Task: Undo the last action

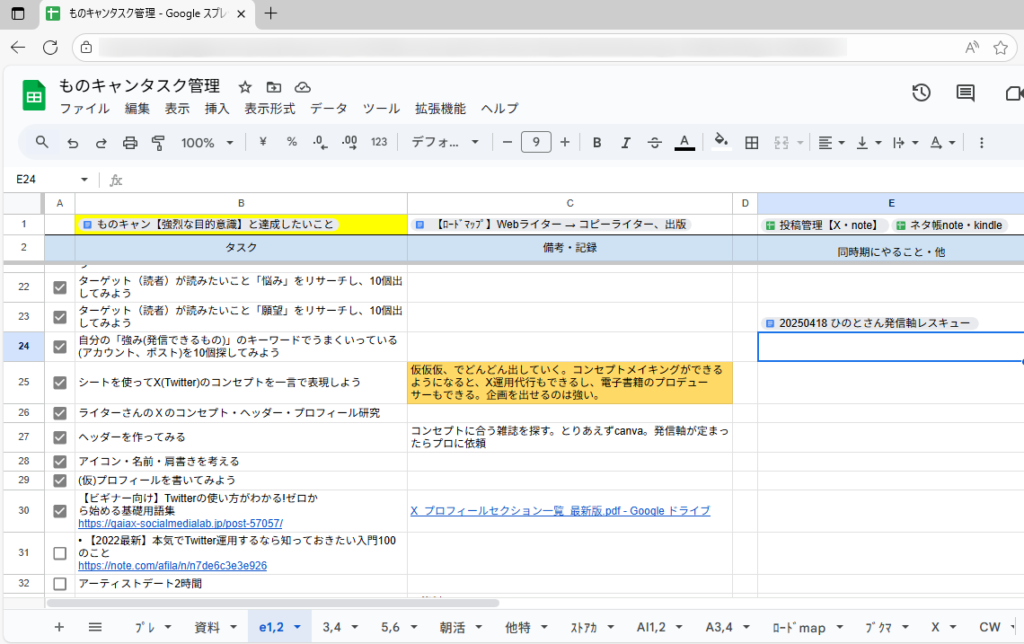Action: point(70,142)
